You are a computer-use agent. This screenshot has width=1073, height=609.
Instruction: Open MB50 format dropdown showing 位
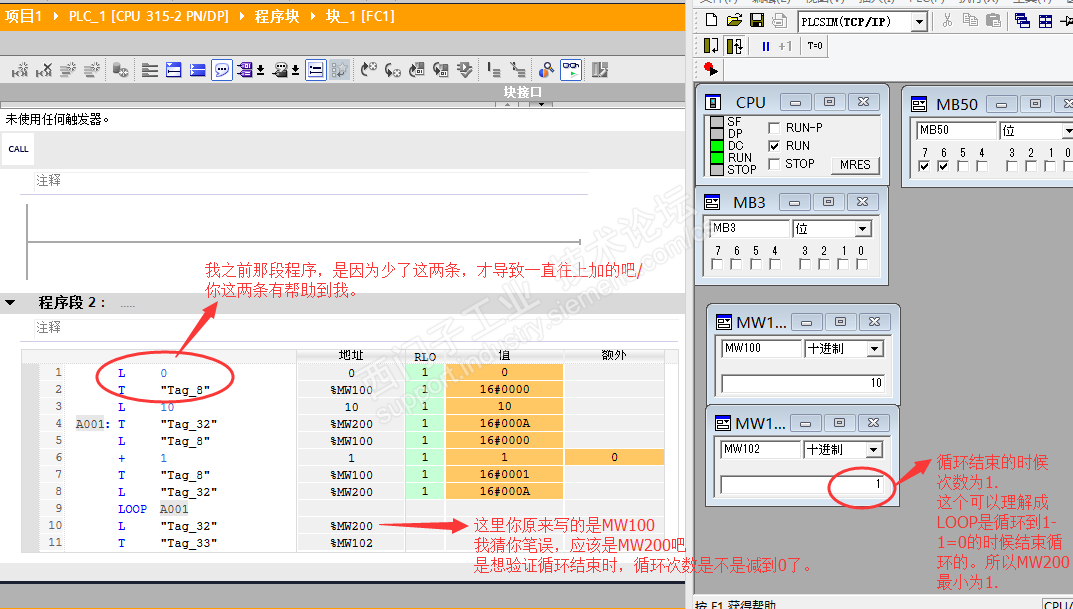[x=1068, y=131]
